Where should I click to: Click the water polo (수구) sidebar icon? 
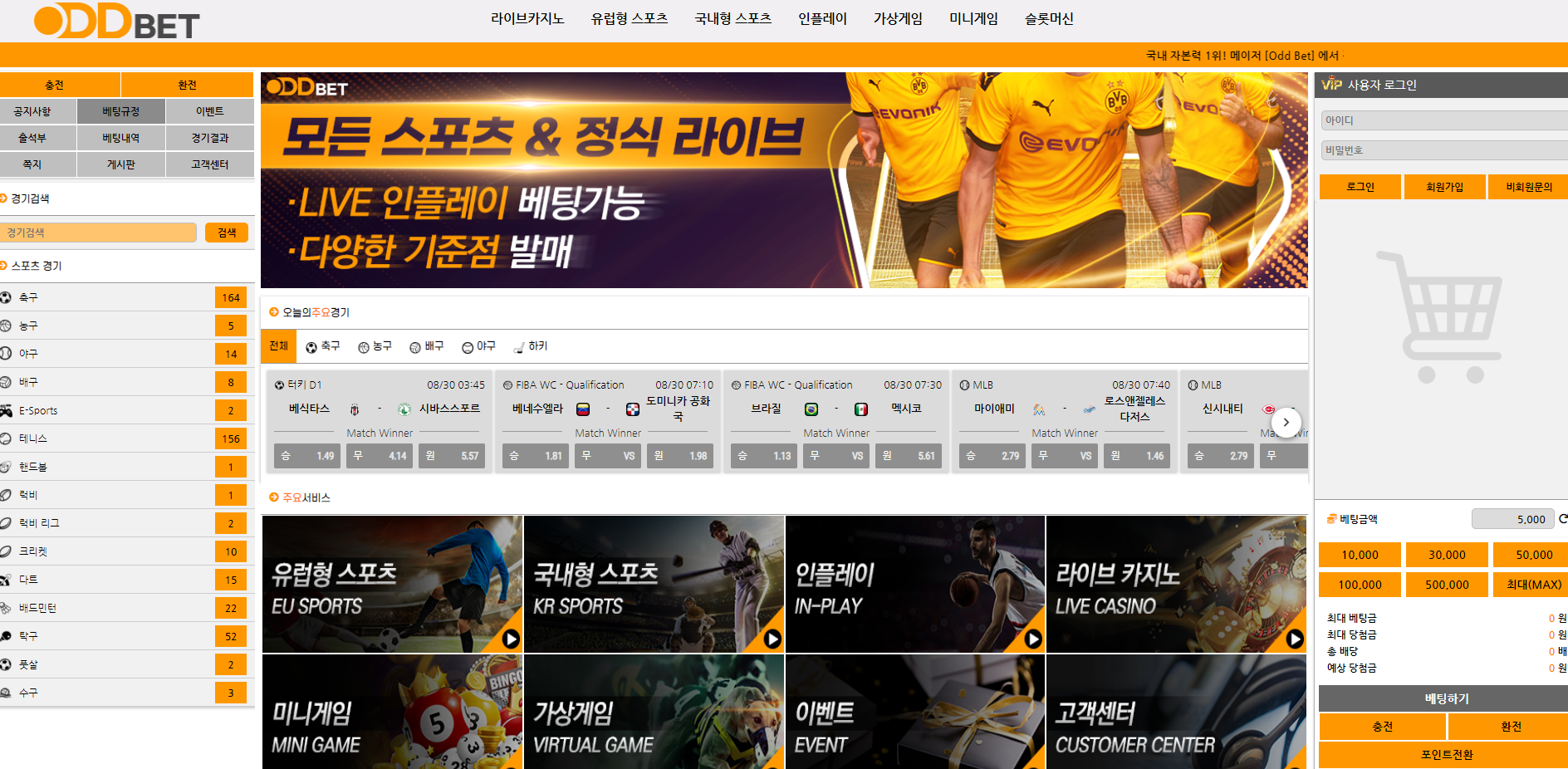[6, 693]
